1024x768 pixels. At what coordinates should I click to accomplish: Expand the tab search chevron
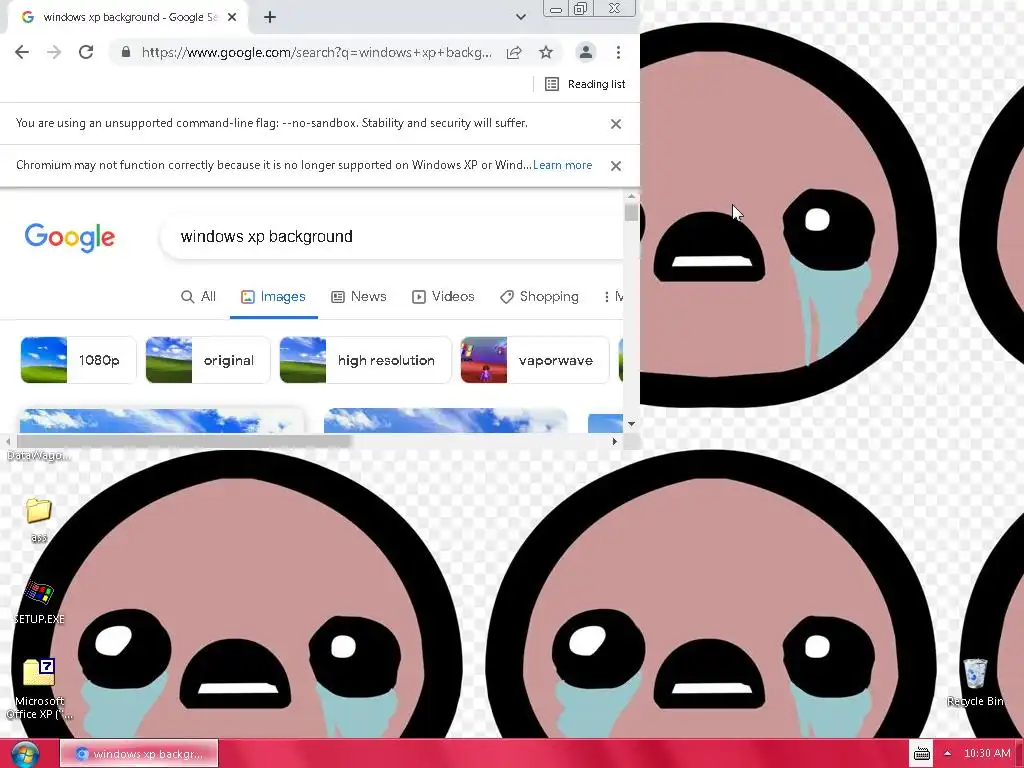520,17
